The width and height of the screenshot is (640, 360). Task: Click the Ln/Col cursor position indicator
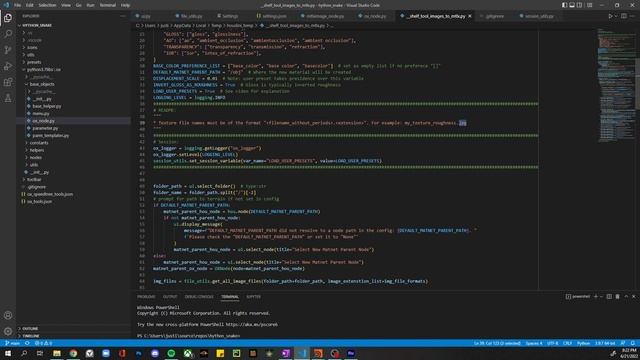click(497, 343)
